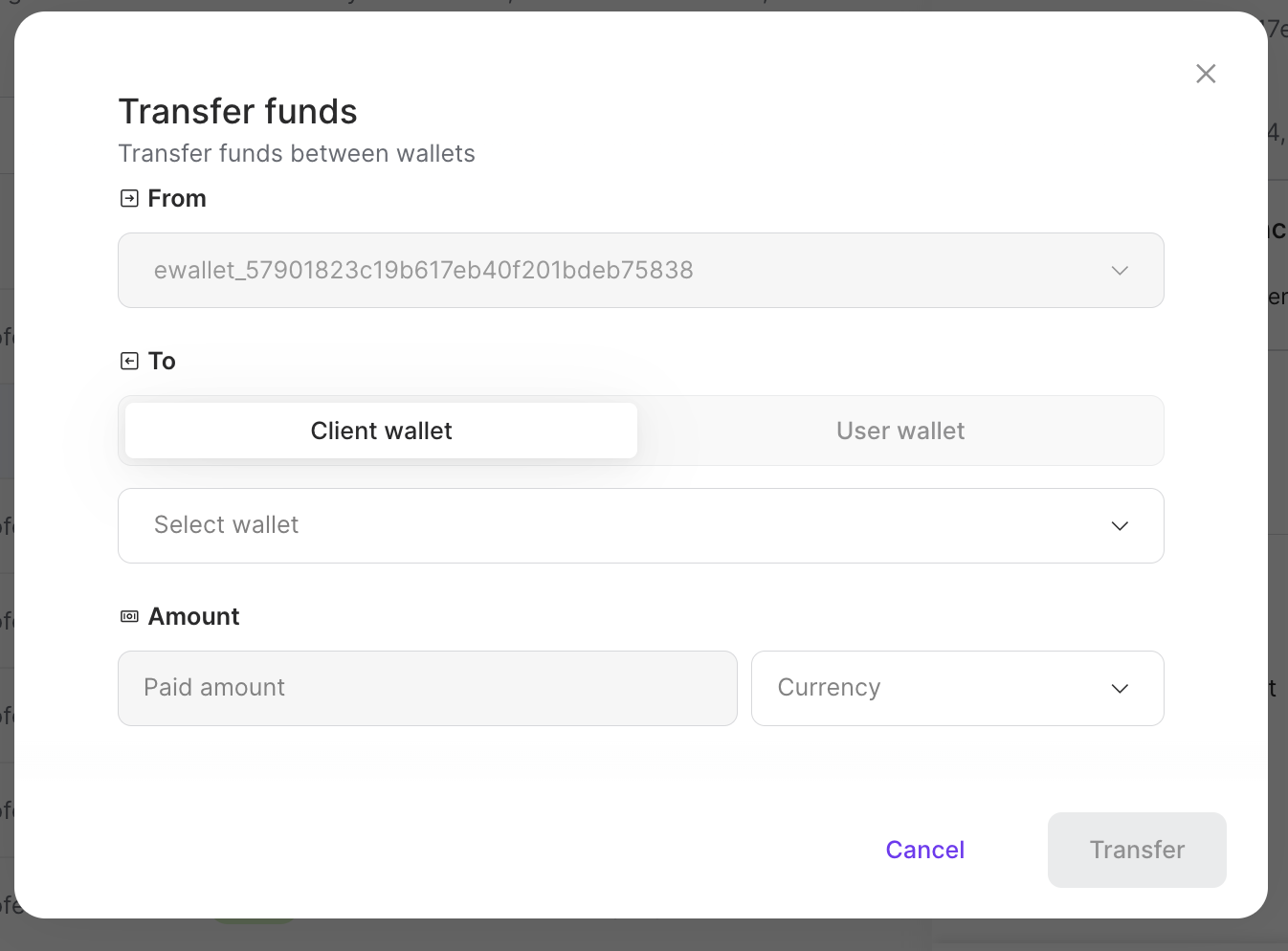Click the Amount banknote icon
1288x951 pixels.
tap(129, 616)
